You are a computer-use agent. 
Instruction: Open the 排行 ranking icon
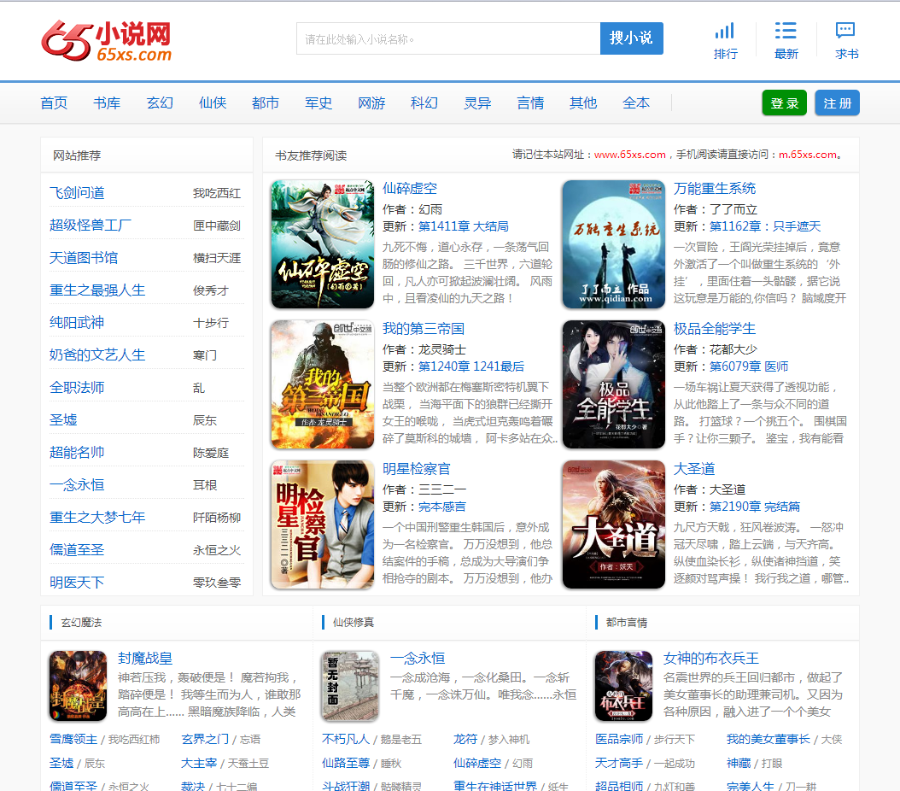725,41
